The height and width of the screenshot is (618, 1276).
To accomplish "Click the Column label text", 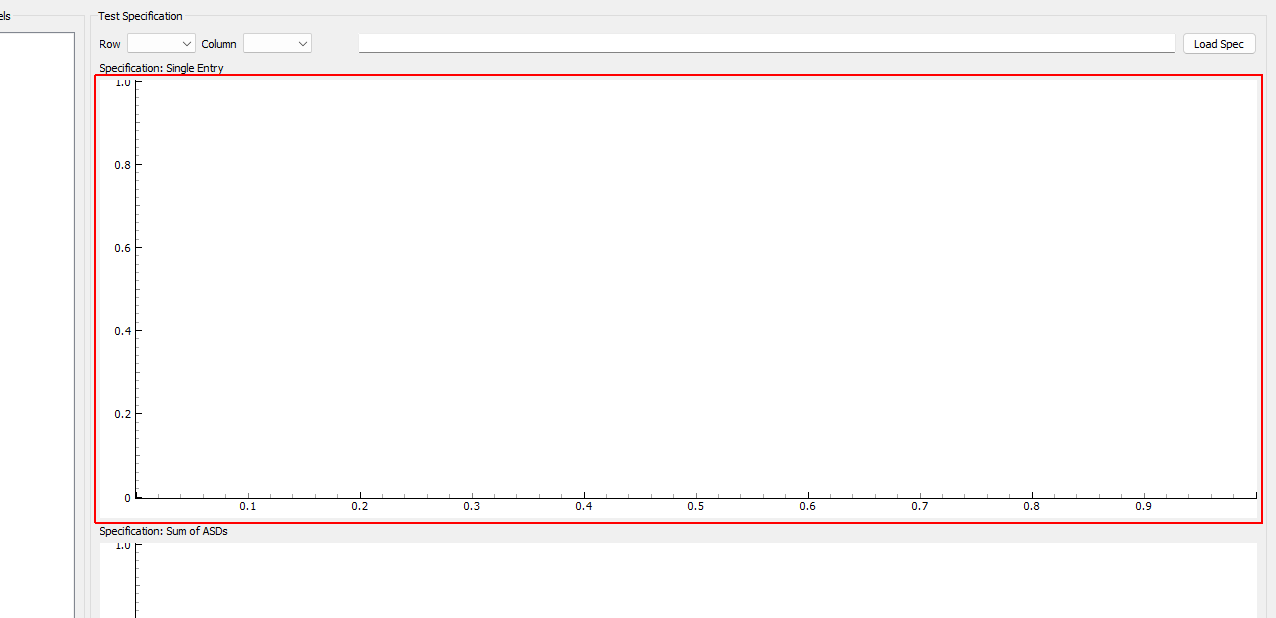I will [219, 43].
